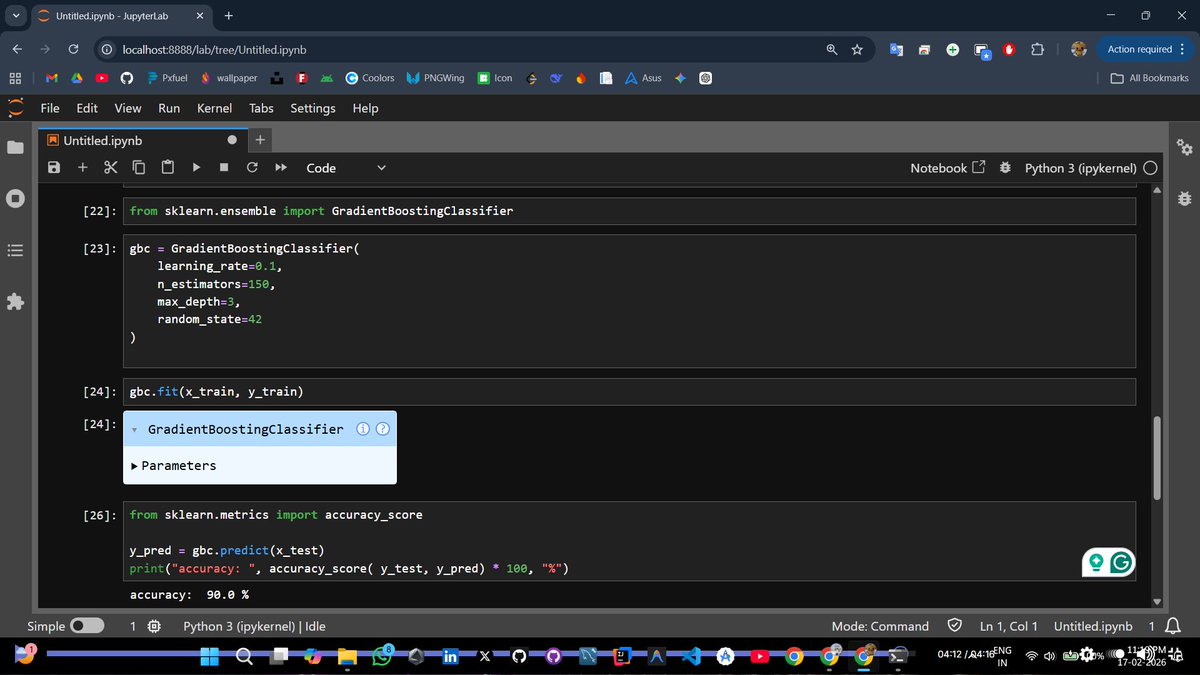The height and width of the screenshot is (675, 1200).
Task: Cut the selected cell with scissors icon
Action: pyautogui.click(x=110, y=168)
